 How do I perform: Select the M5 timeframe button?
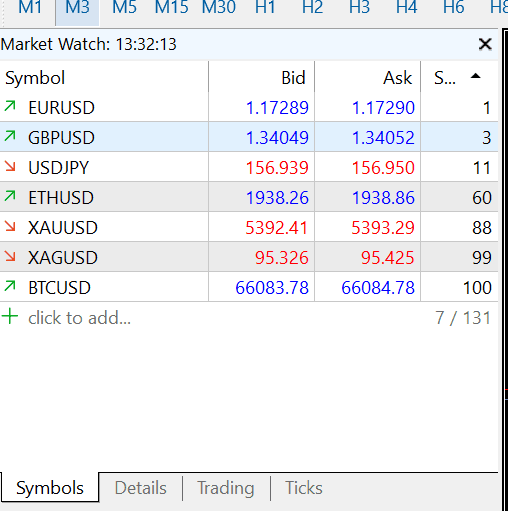124,7
